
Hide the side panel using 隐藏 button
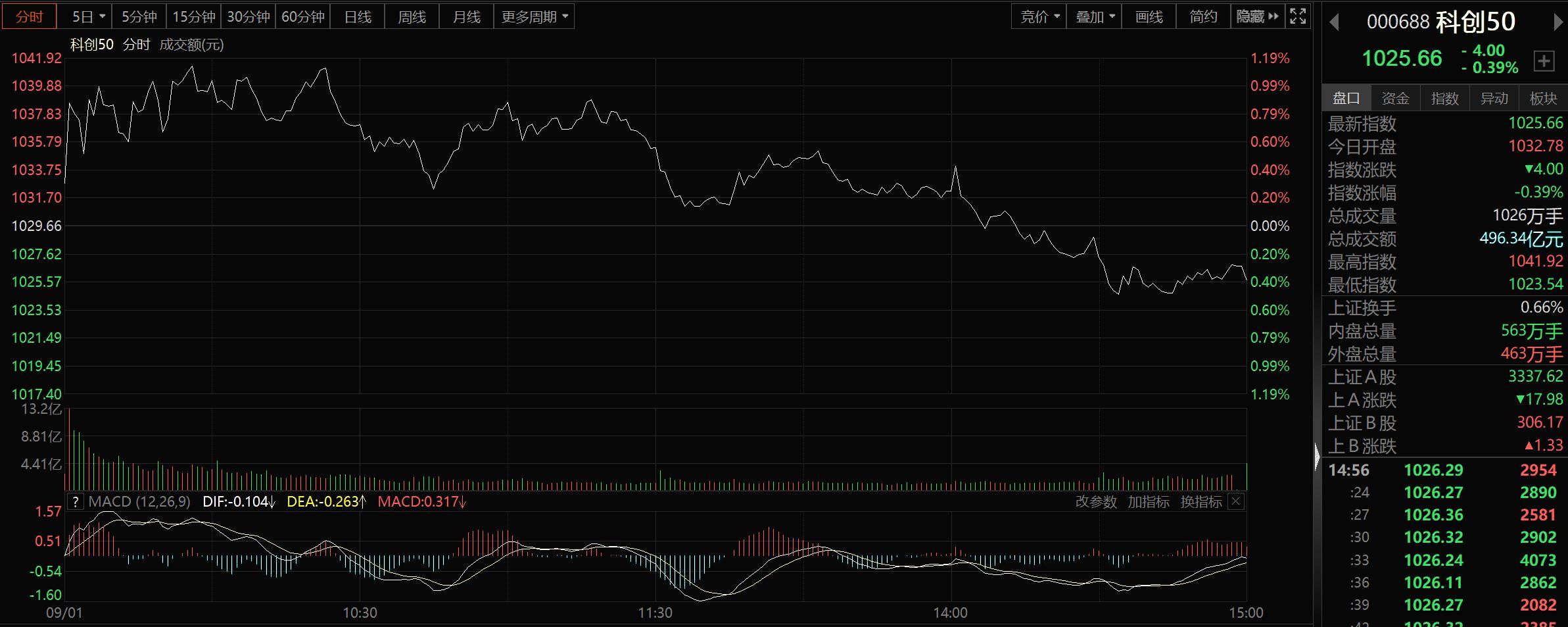1257,16
